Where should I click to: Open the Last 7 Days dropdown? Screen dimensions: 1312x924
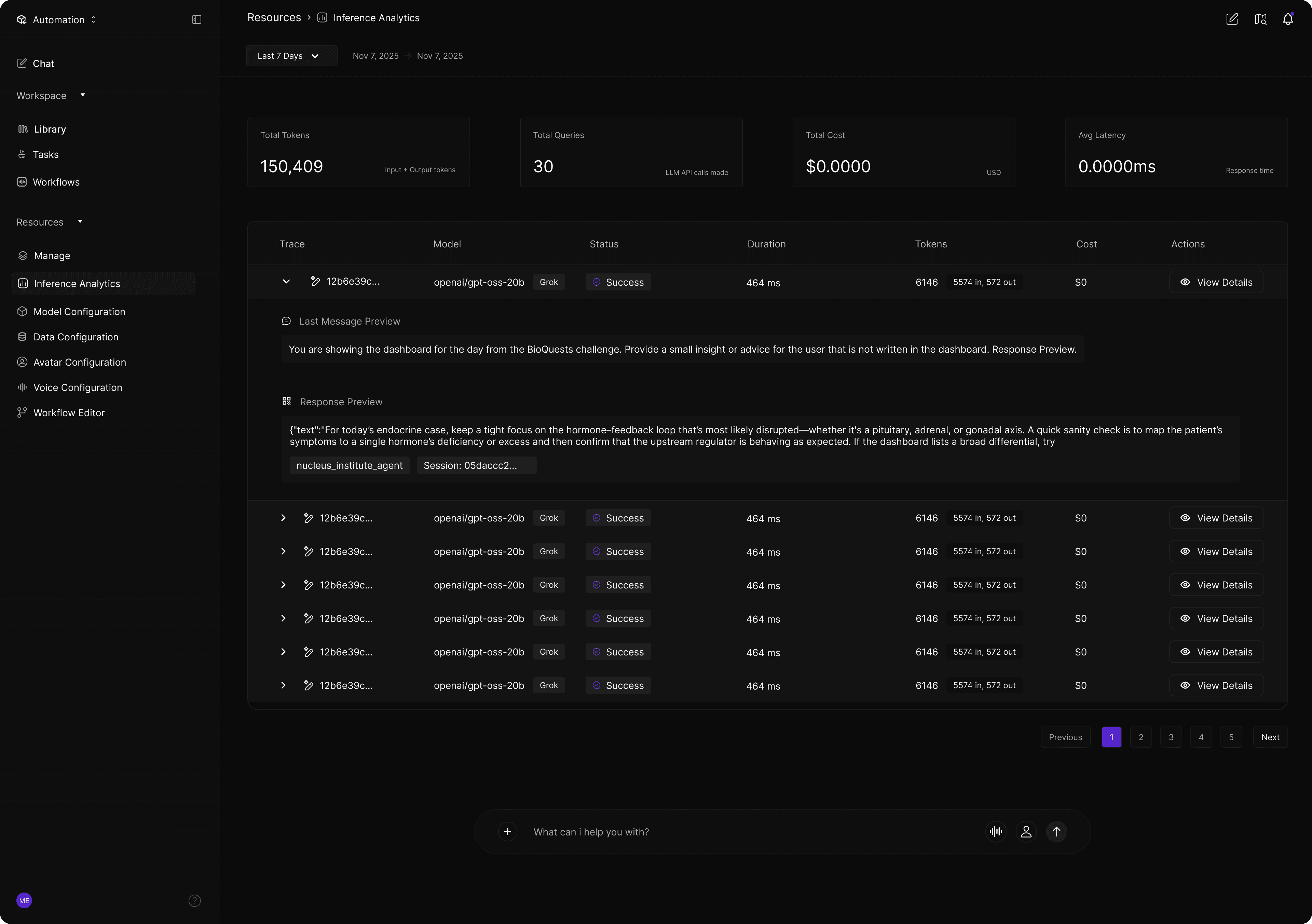point(291,56)
